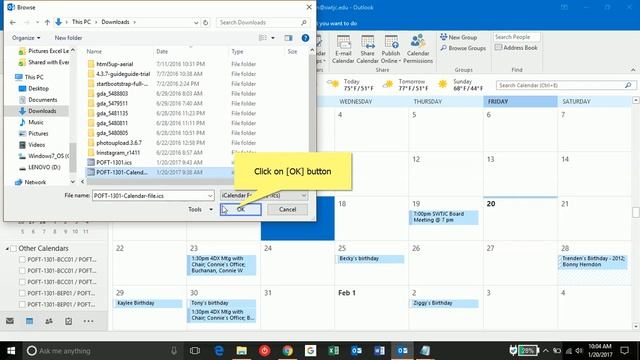Open Kaylee Birthday calendar event

pos(147,303)
